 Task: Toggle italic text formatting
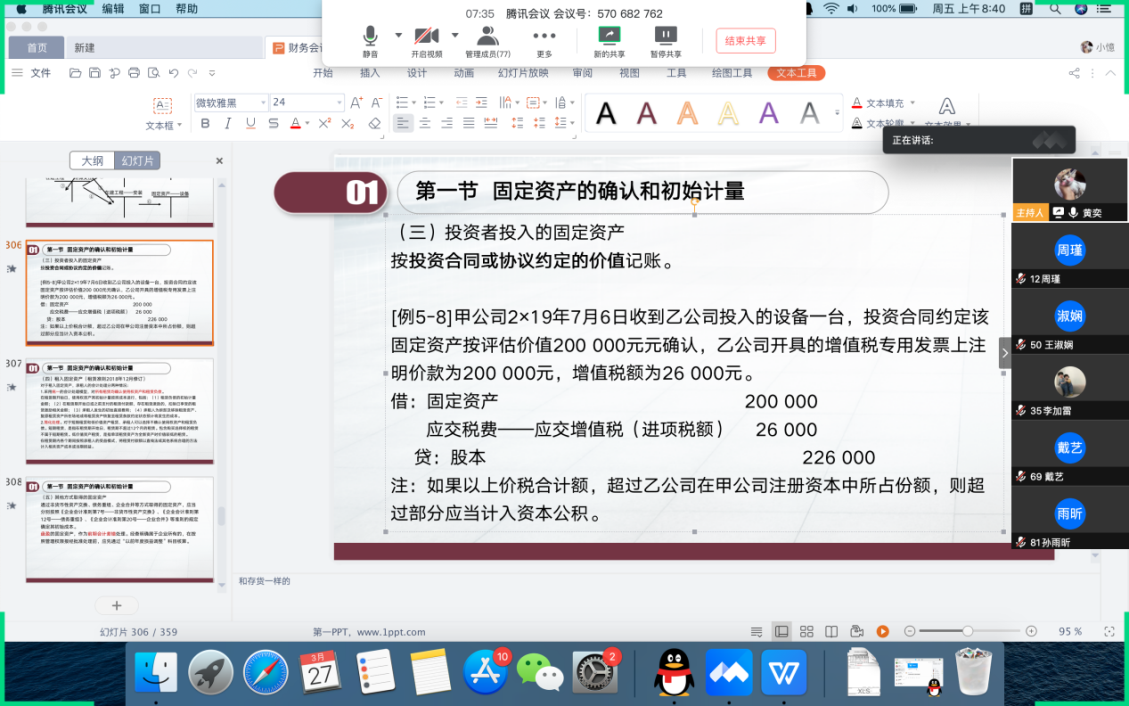(x=228, y=124)
